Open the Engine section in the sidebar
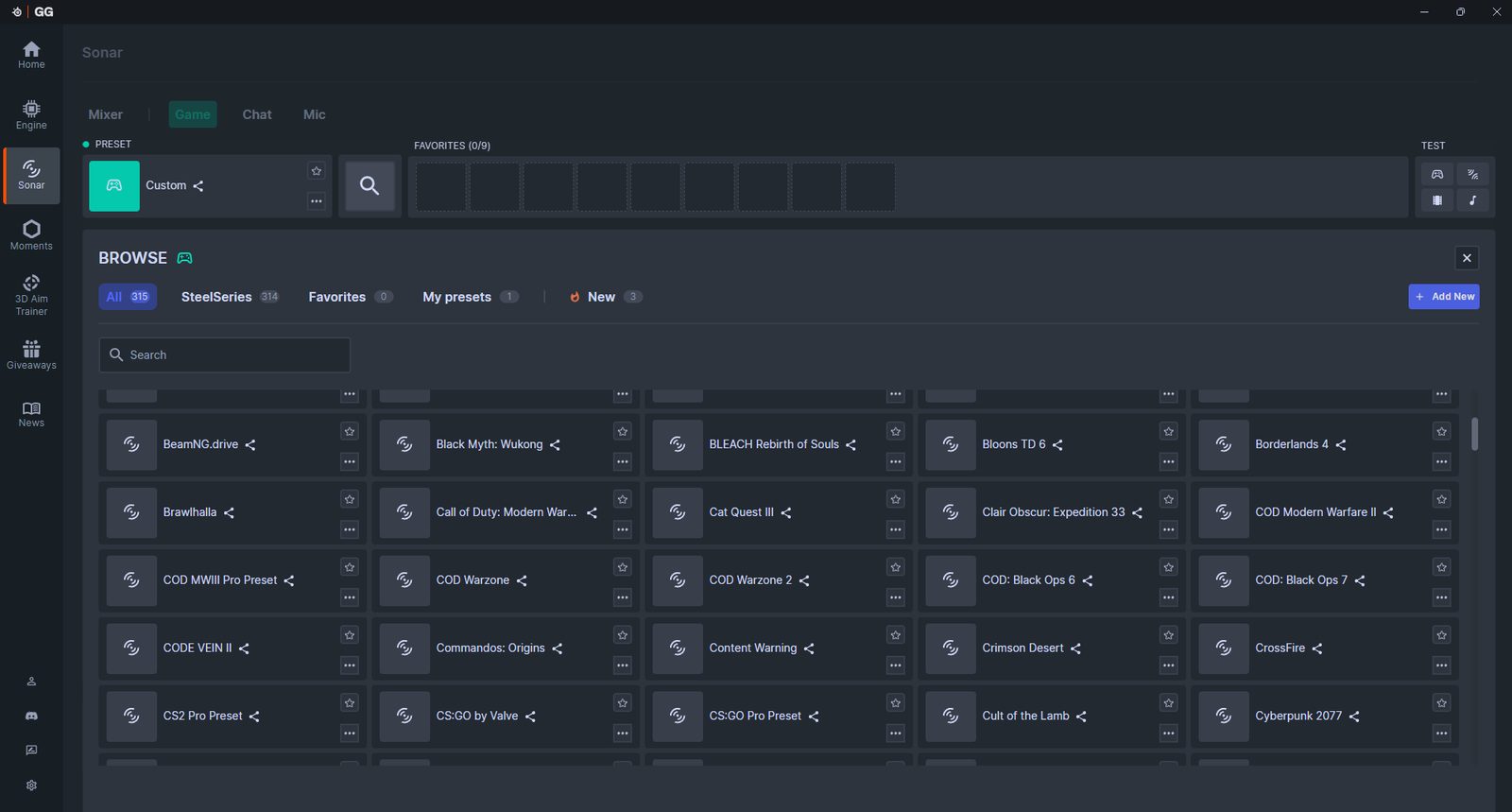The height and width of the screenshot is (812, 1512). coord(31,115)
